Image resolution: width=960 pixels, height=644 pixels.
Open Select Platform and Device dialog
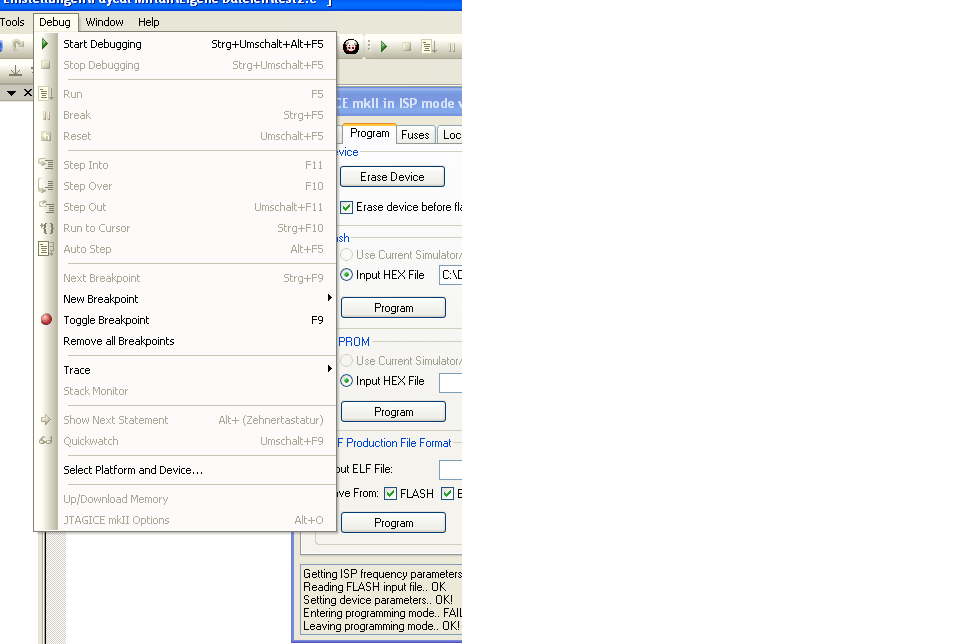coord(185,470)
